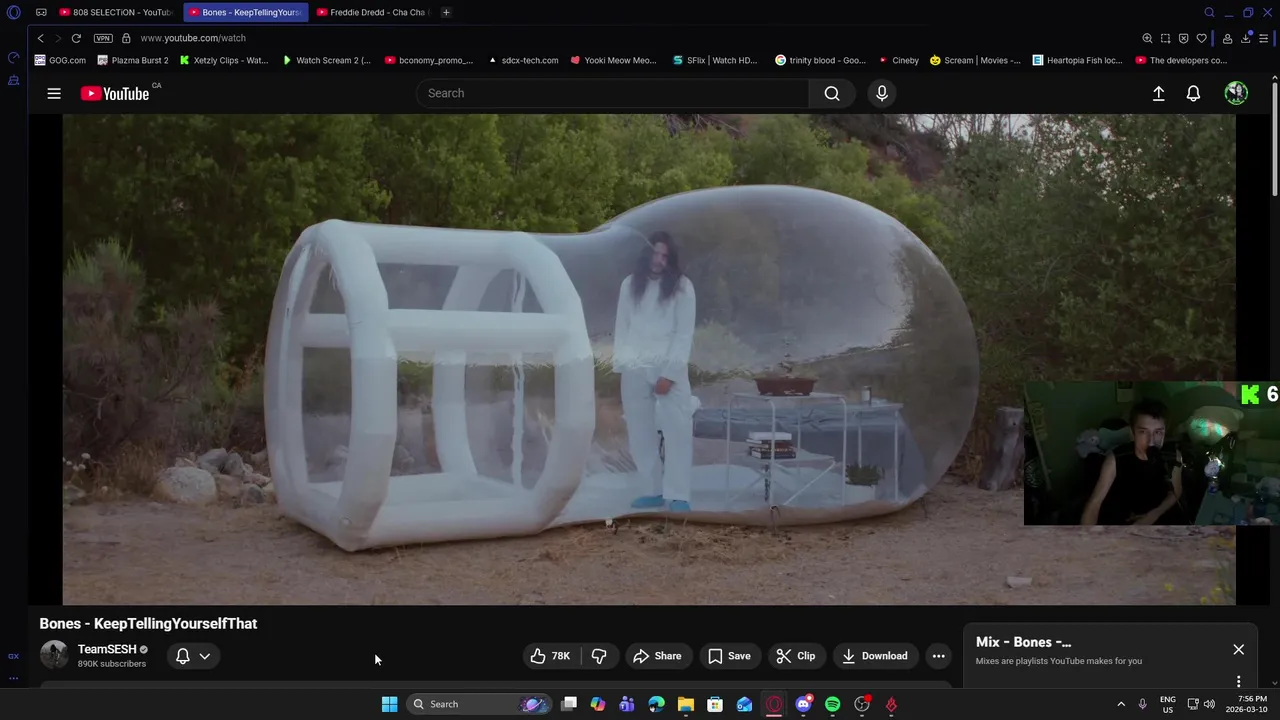This screenshot has width=1280, height=720.
Task: Open the TeamSESH channel avatar
Action: pyautogui.click(x=54, y=655)
